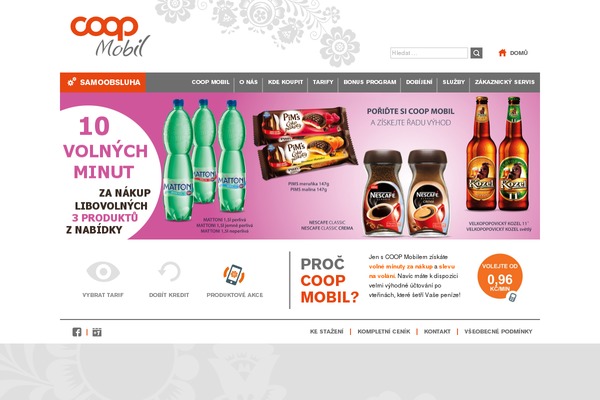The height and width of the screenshot is (400, 600).
Task: Click the Hledat search input field
Action: point(429,53)
